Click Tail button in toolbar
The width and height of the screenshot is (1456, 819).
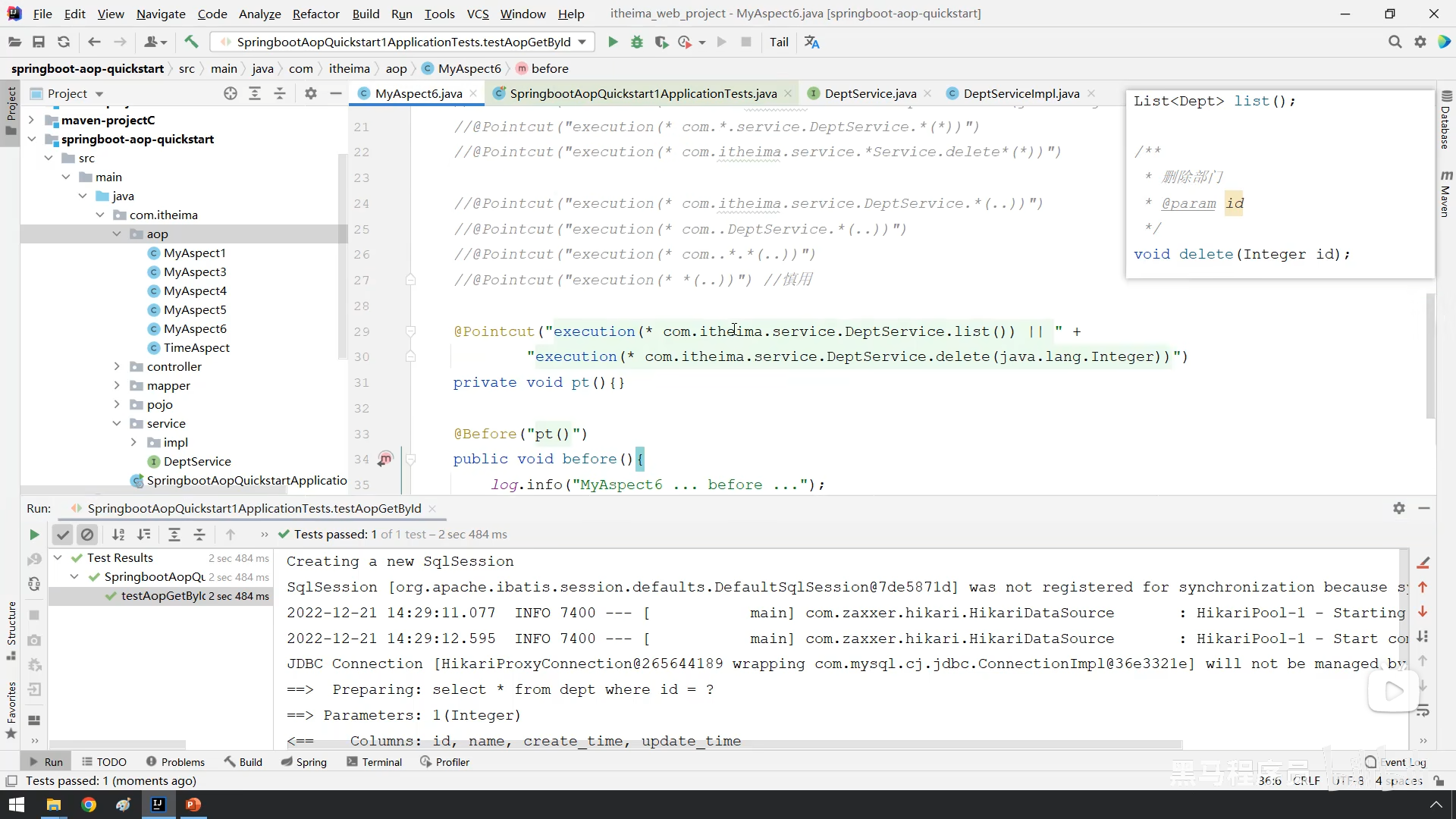click(779, 42)
